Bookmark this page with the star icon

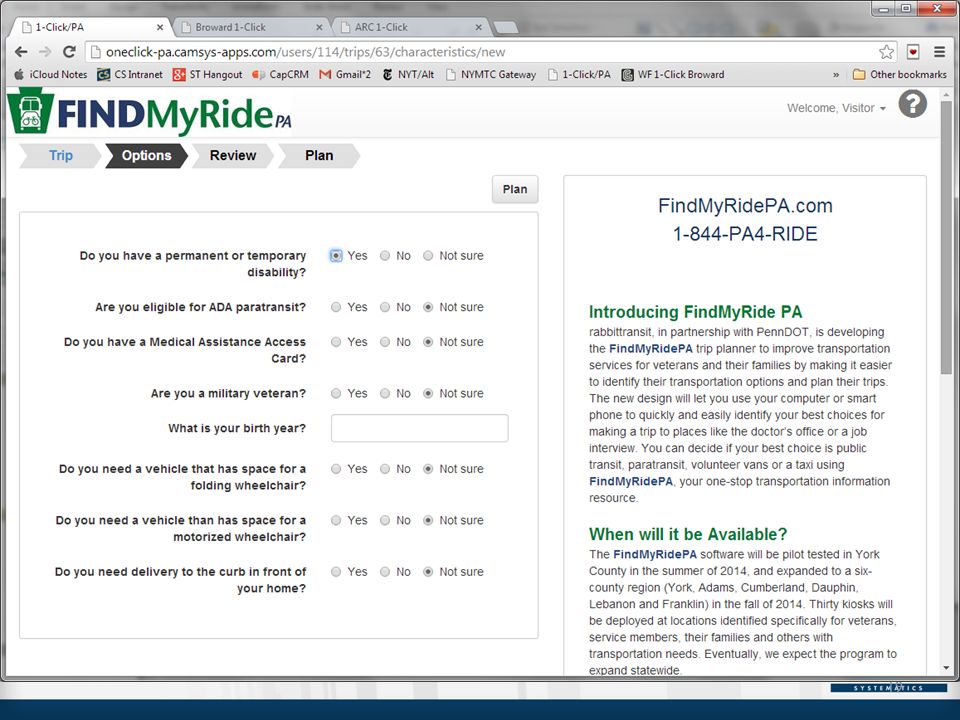point(886,52)
